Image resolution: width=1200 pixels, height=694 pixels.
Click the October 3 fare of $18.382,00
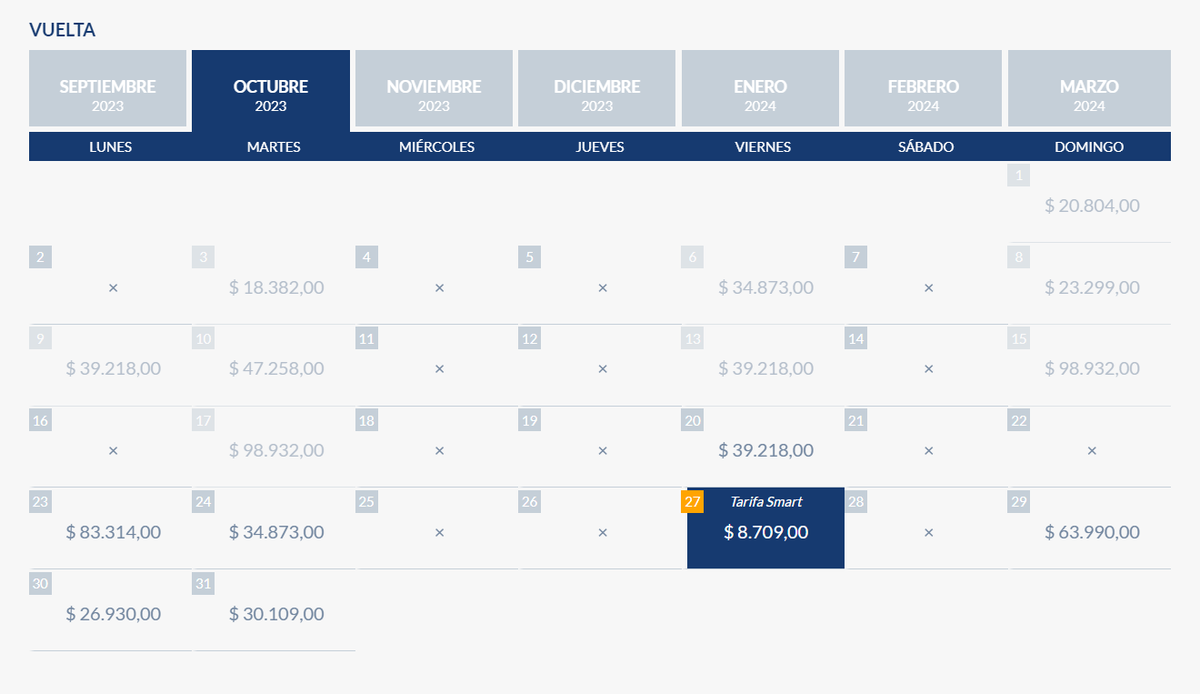276,287
